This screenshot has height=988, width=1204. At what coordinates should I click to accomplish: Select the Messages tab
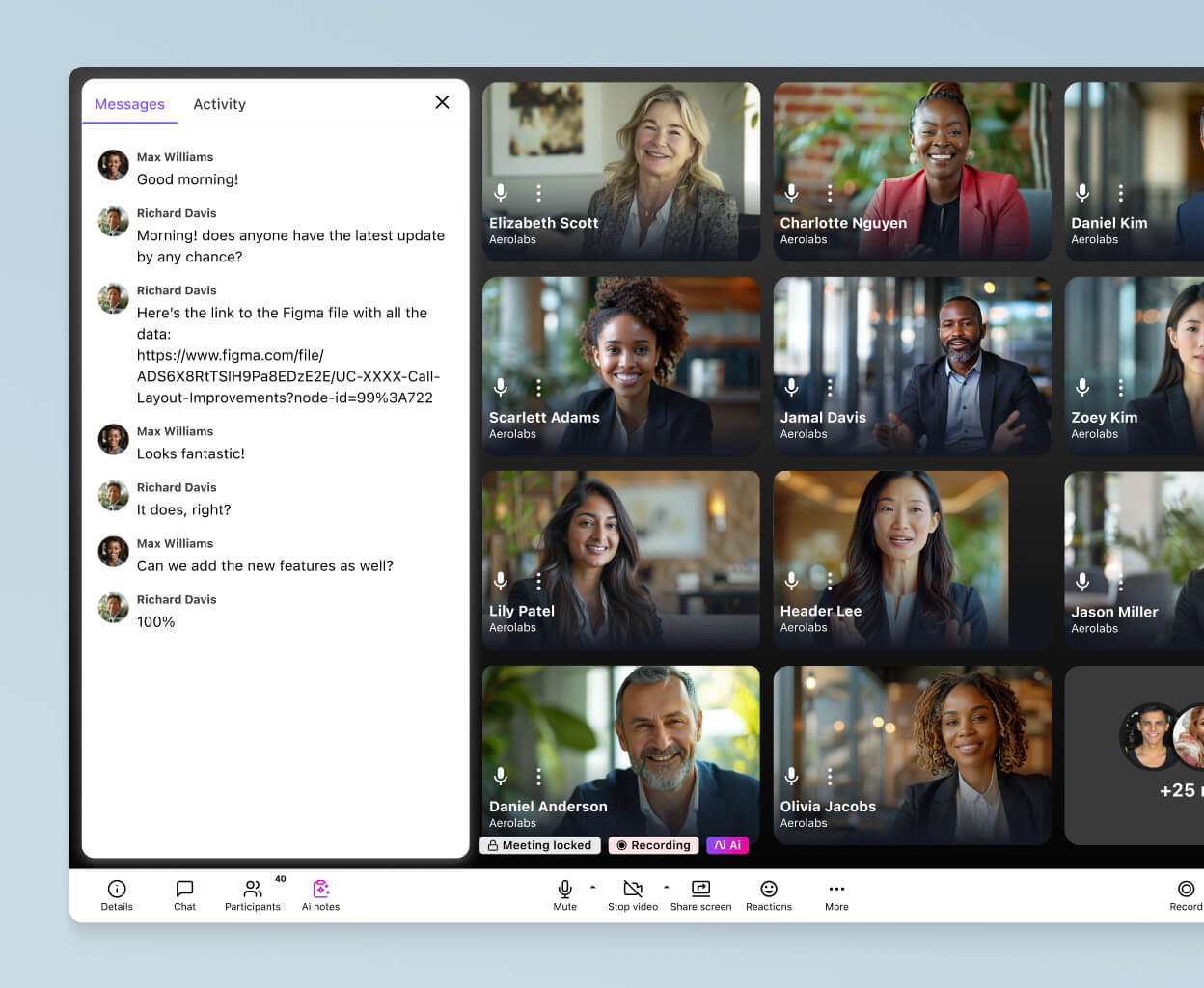[x=129, y=104]
